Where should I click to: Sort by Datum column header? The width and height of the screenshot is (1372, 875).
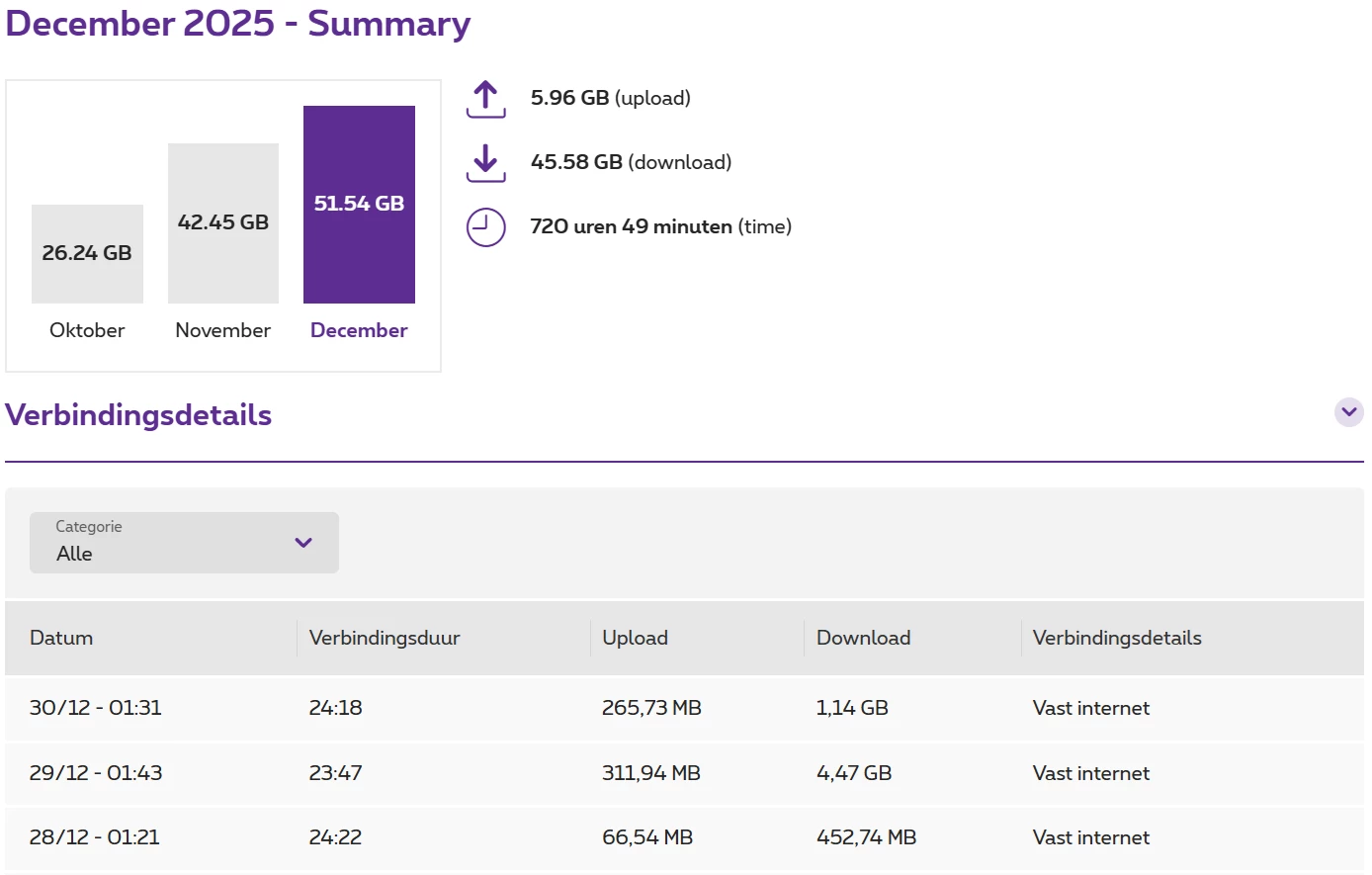61,638
